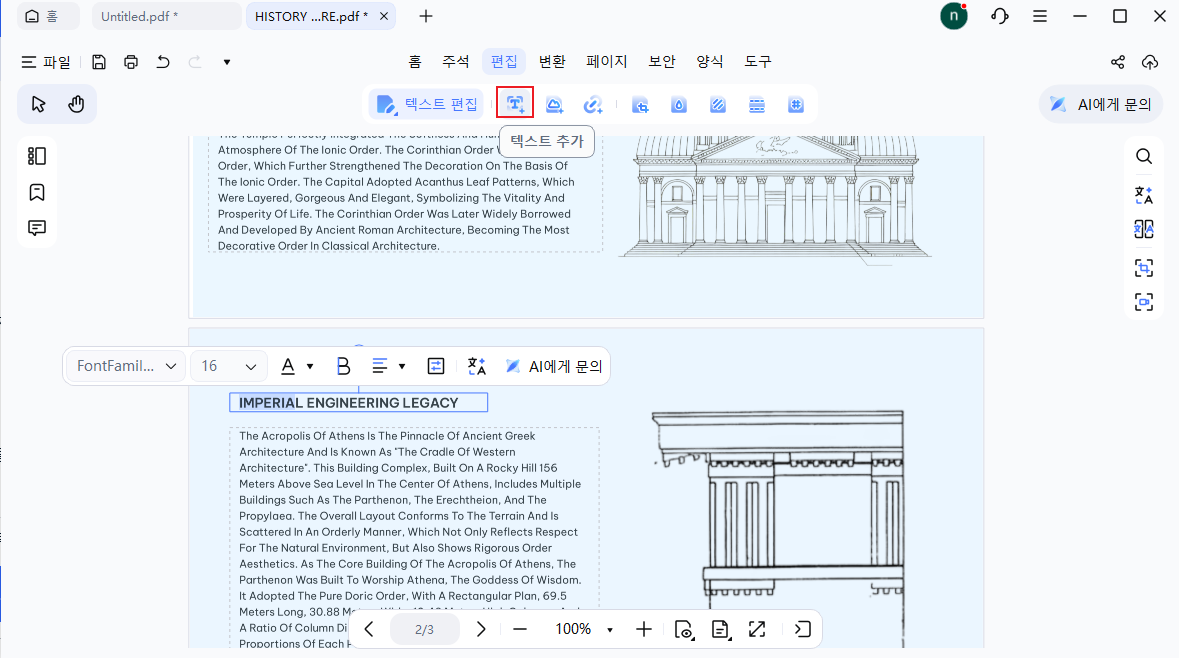Open the 파일 file menu
The image size is (1179, 658).
46,62
